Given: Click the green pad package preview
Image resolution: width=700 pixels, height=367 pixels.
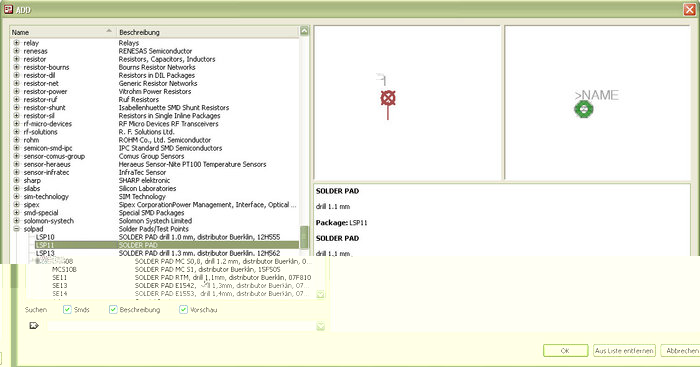Looking at the screenshot, I should click(x=583, y=109).
